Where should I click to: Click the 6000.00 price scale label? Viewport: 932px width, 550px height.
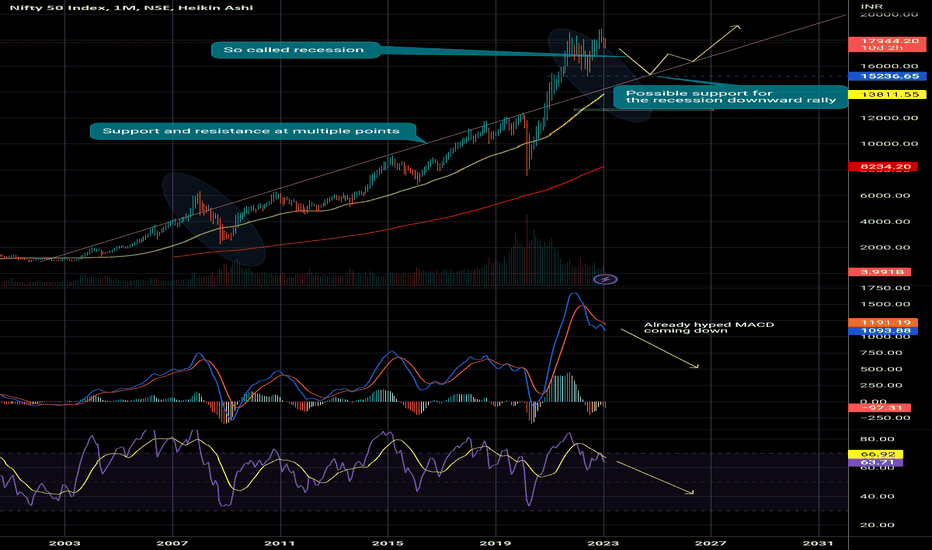coord(886,196)
